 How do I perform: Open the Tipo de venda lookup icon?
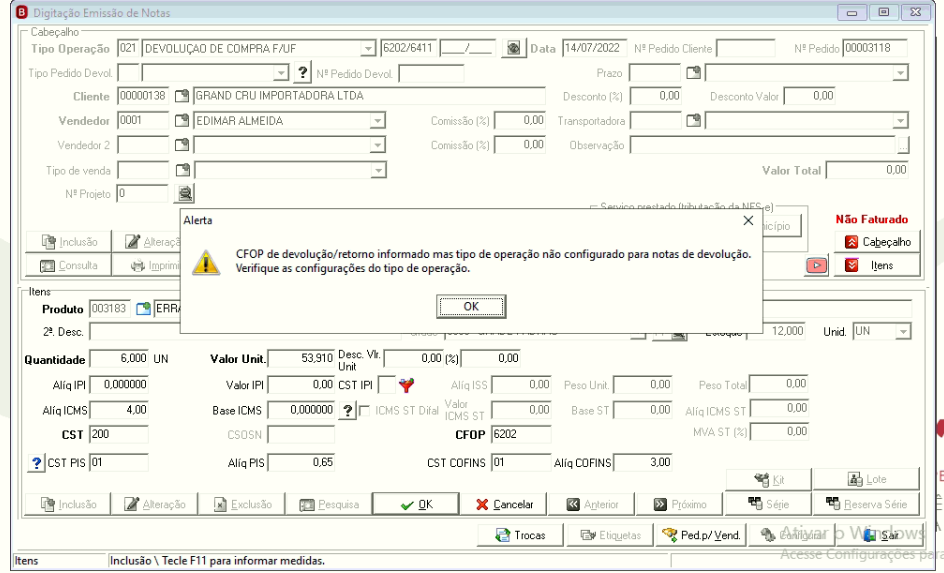click(x=182, y=170)
